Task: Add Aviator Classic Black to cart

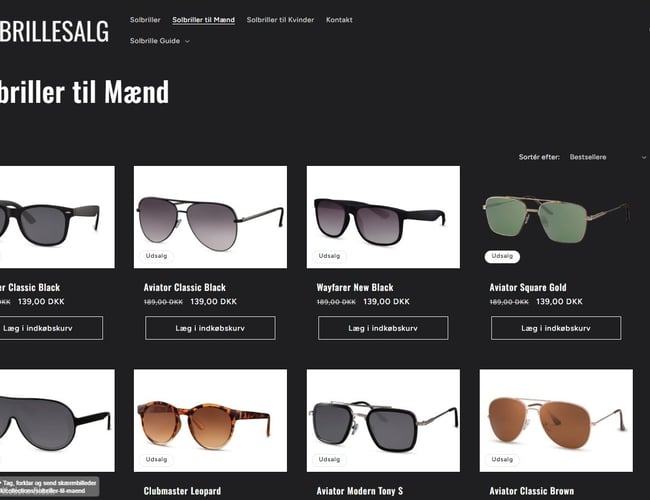Action: click(210, 328)
